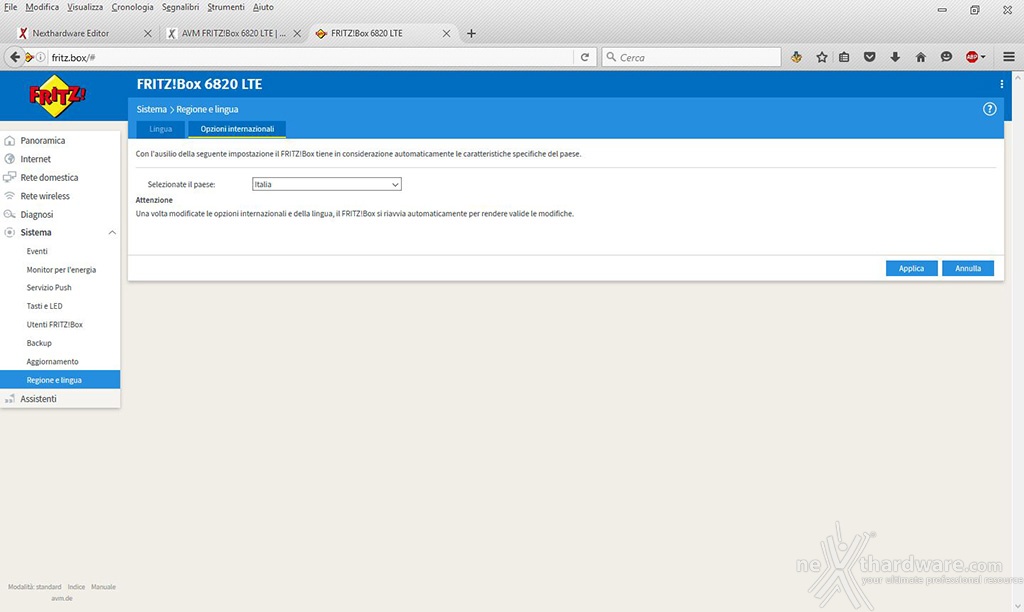Click the Annulla button
This screenshot has height=612, width=1024.
[x=968, y=268]
